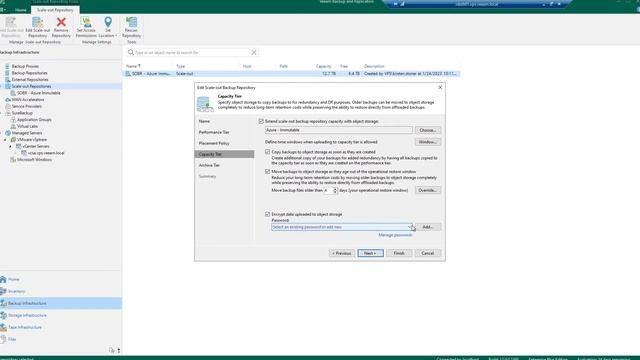Collapse the SureBackup tree node

(1, 113)
